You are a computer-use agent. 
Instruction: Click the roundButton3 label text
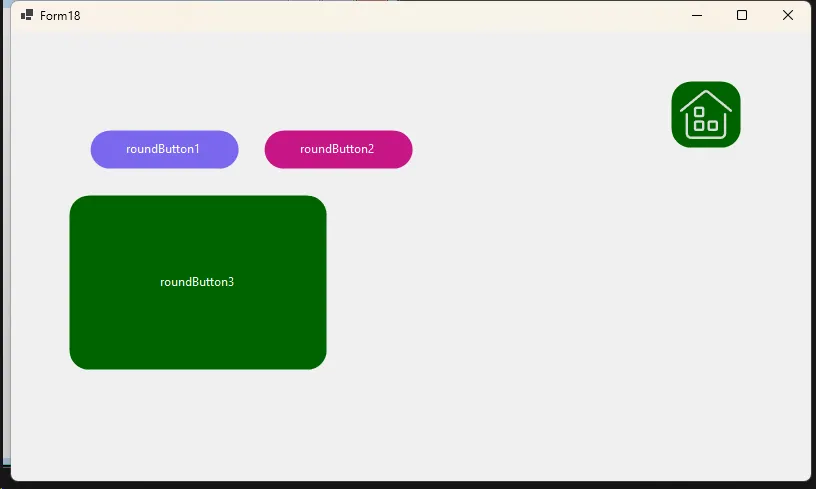[x=197, y=282]
